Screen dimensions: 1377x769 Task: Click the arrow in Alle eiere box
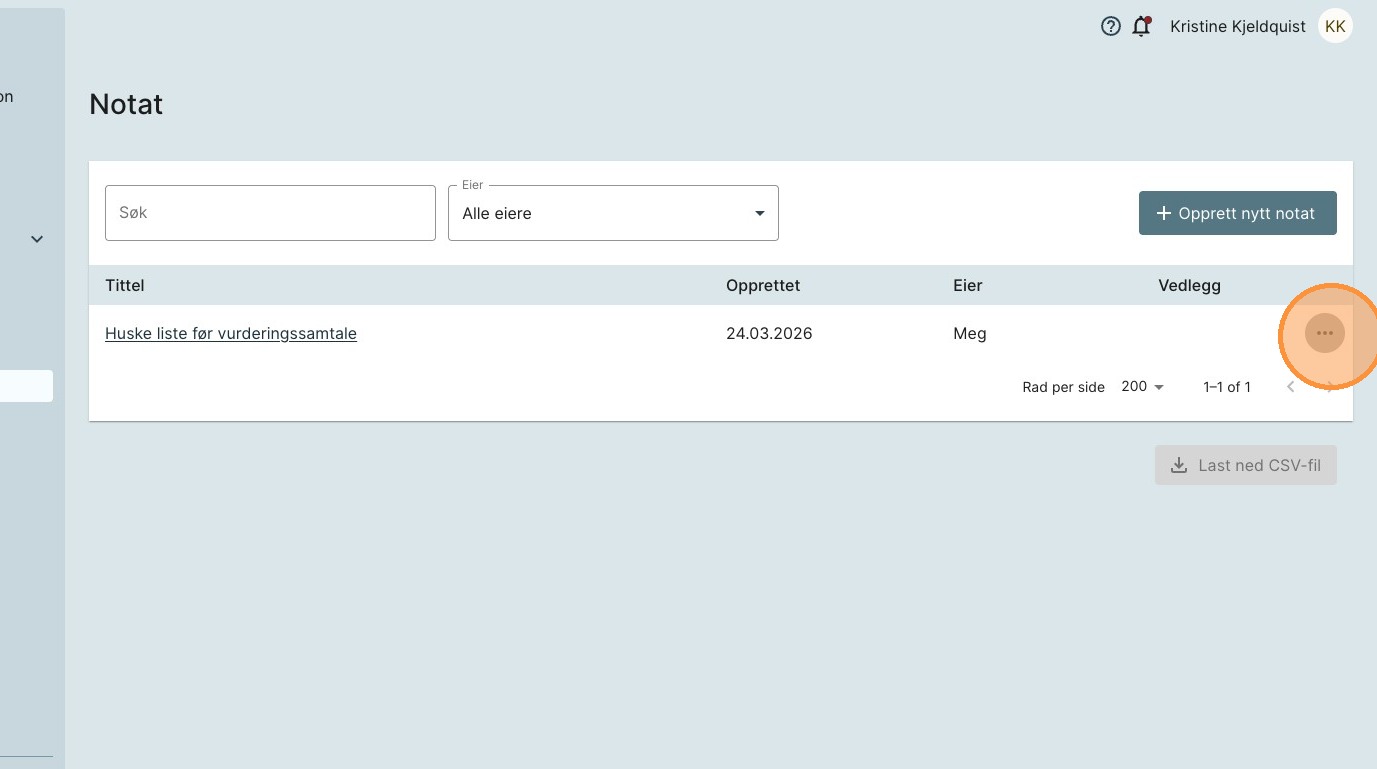point(759,214)
